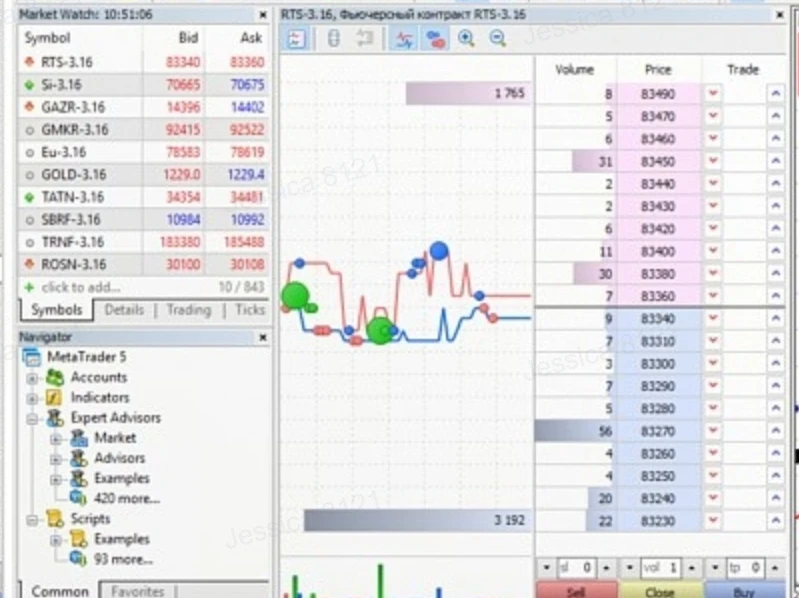Image resolution: width=799 pixels, height=598 pixels.
Task: Open the Ticks tab in Market Watch
Action: [250, 310]
